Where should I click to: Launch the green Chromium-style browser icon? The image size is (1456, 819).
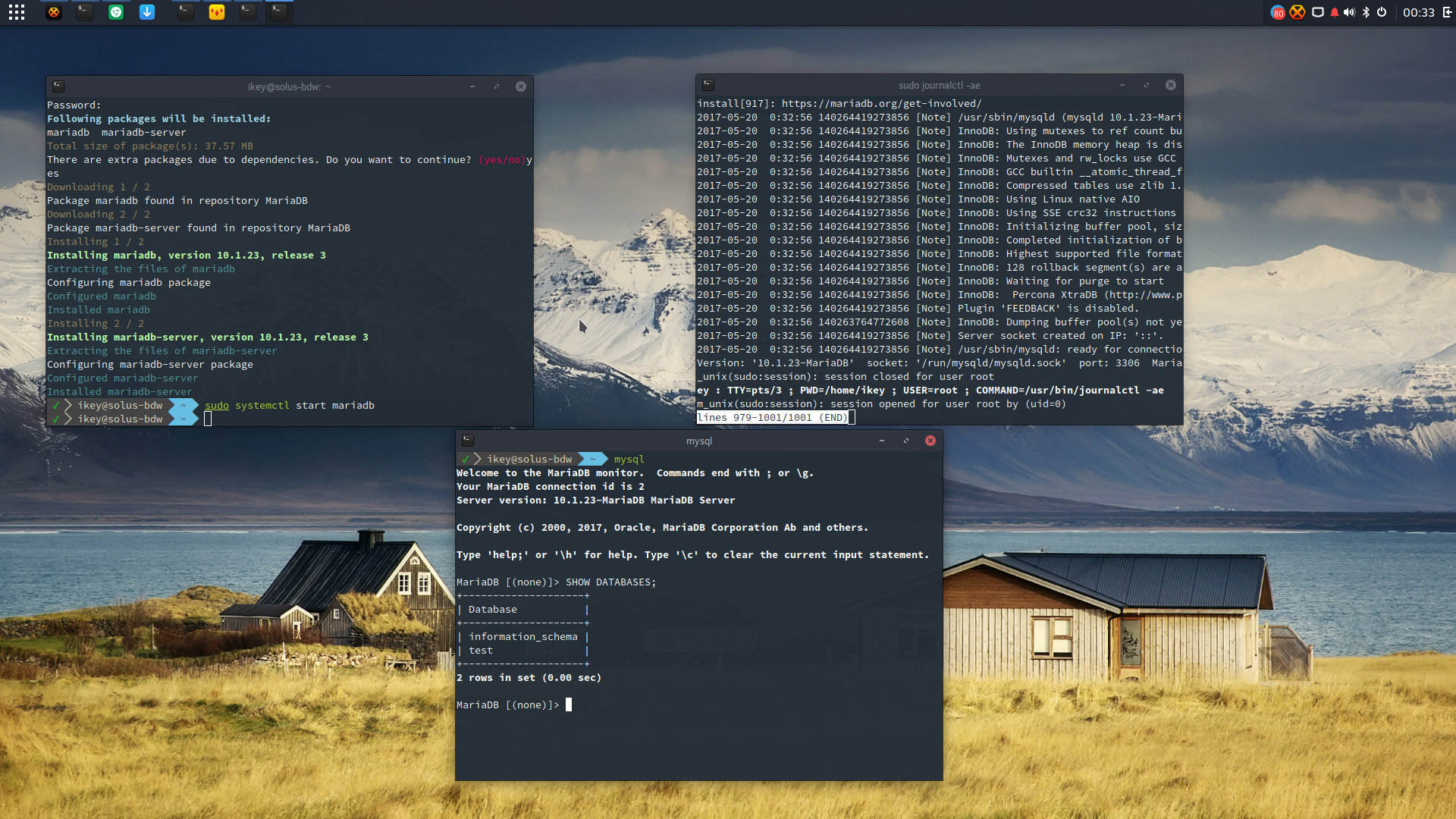coord(116,12)
